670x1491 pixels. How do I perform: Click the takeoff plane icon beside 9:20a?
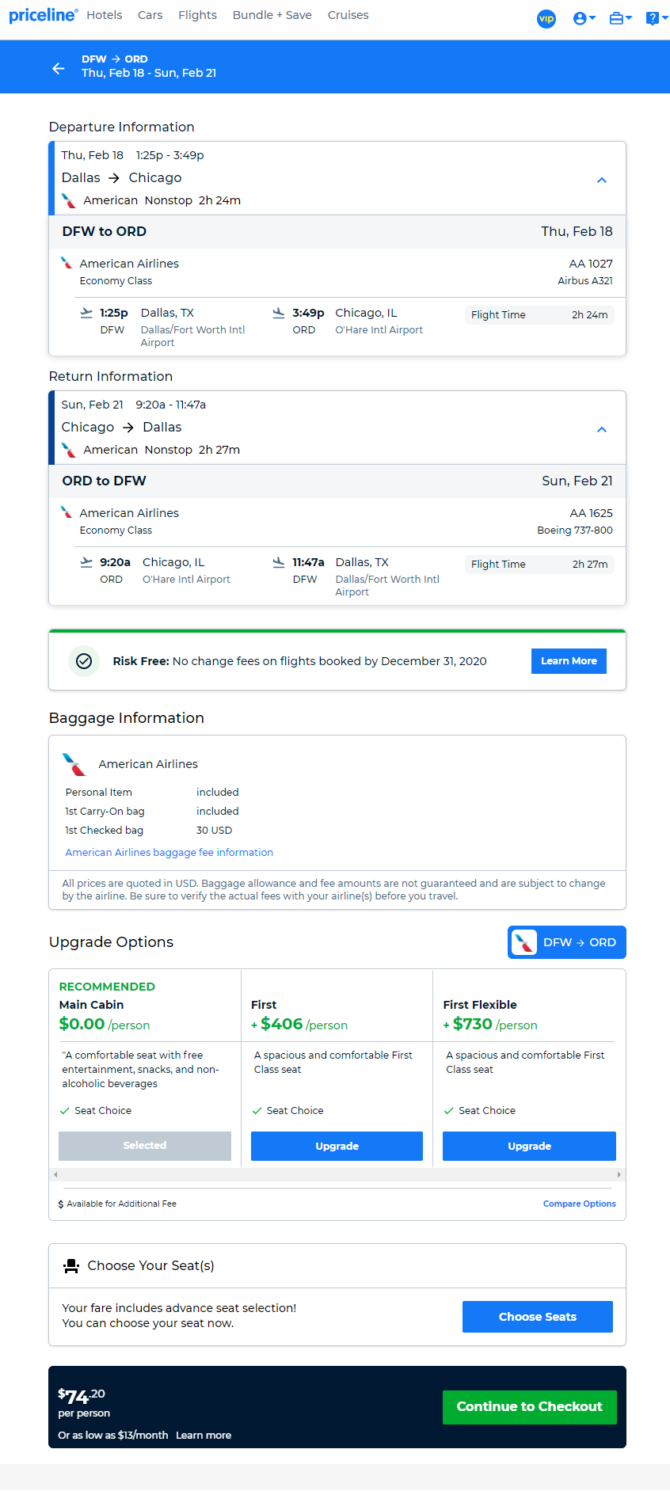[86, 562]
